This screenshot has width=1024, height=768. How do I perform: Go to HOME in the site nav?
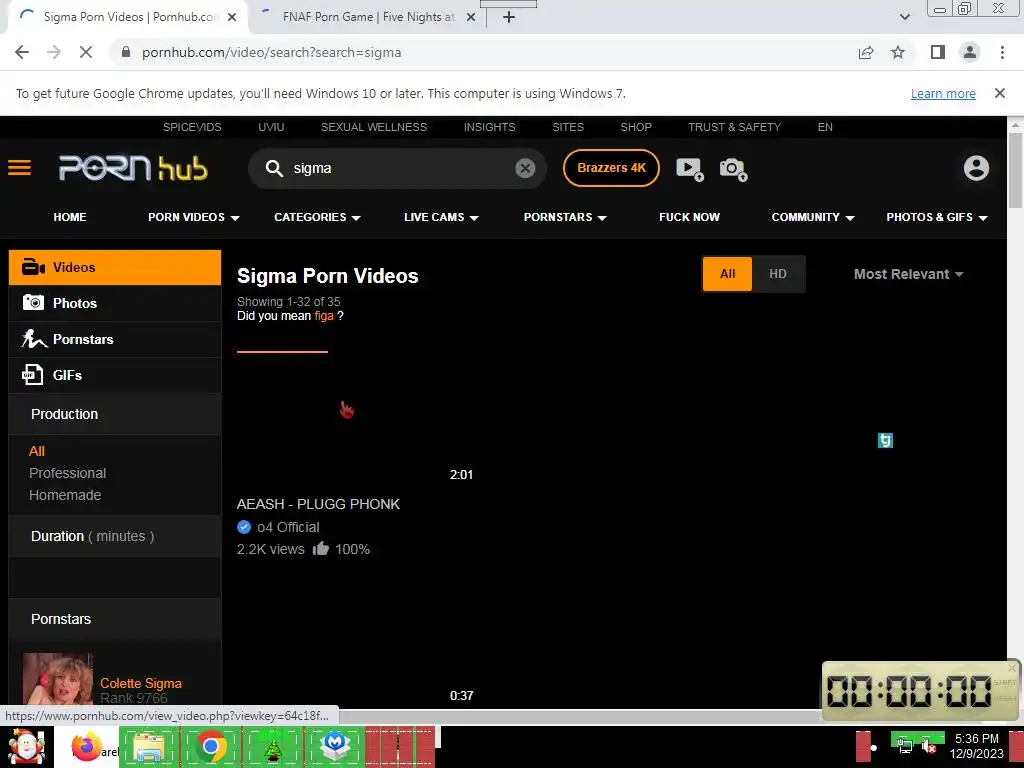tap(70, 217)
